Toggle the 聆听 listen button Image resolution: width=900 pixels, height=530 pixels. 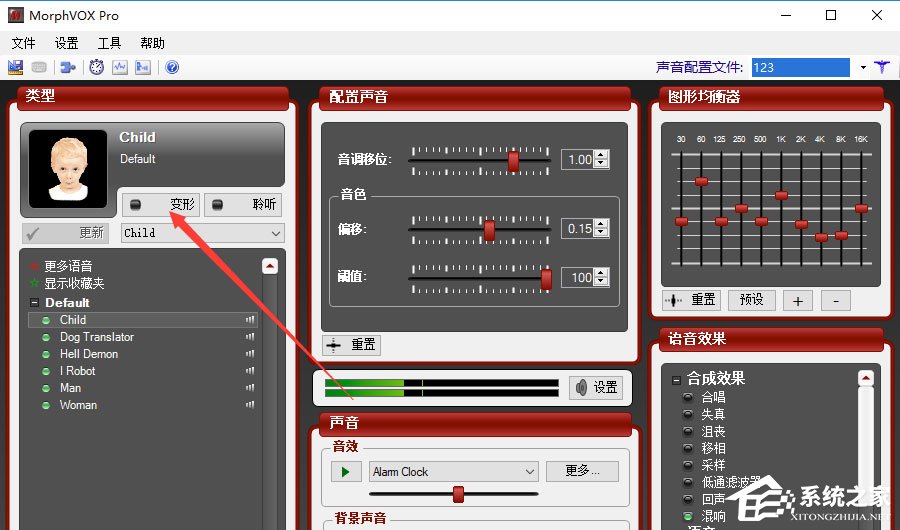pos(243,204)
